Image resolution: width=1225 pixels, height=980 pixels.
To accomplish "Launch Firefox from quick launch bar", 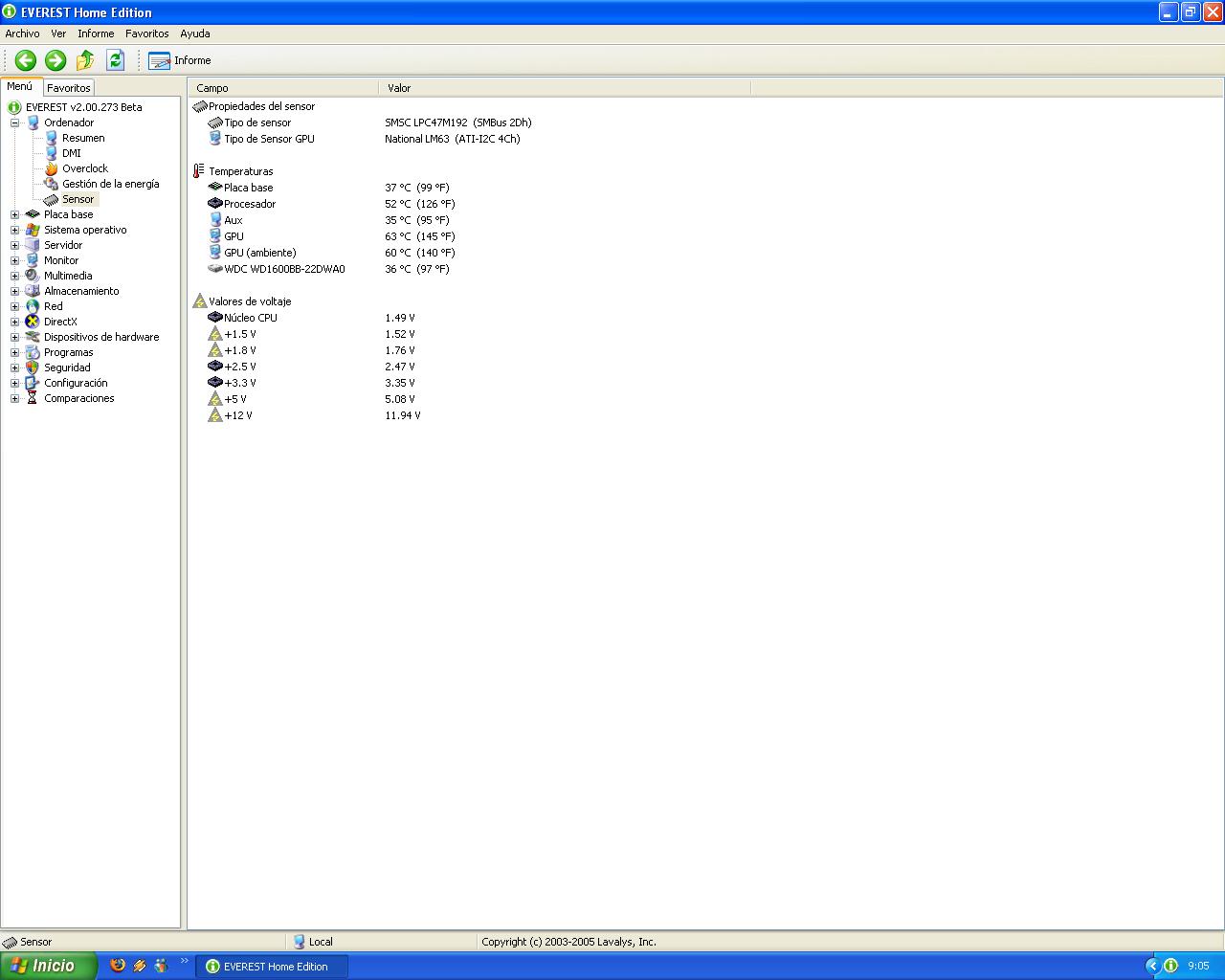I will pos(118,966).
